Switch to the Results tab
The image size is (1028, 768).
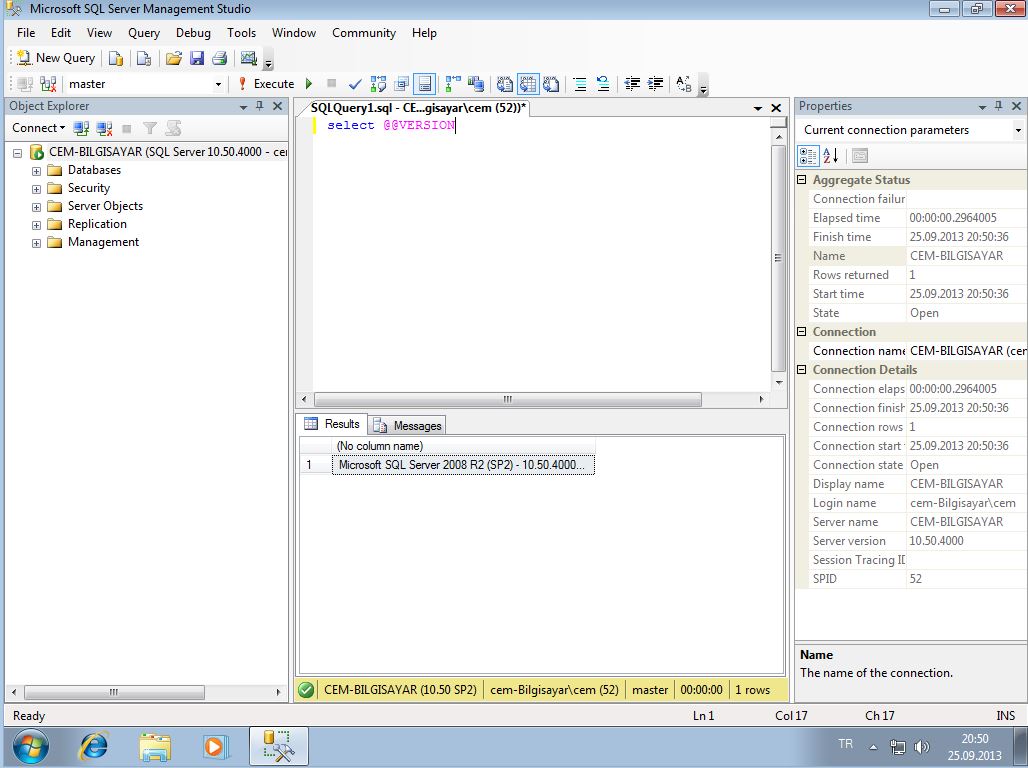coord(332,424)
